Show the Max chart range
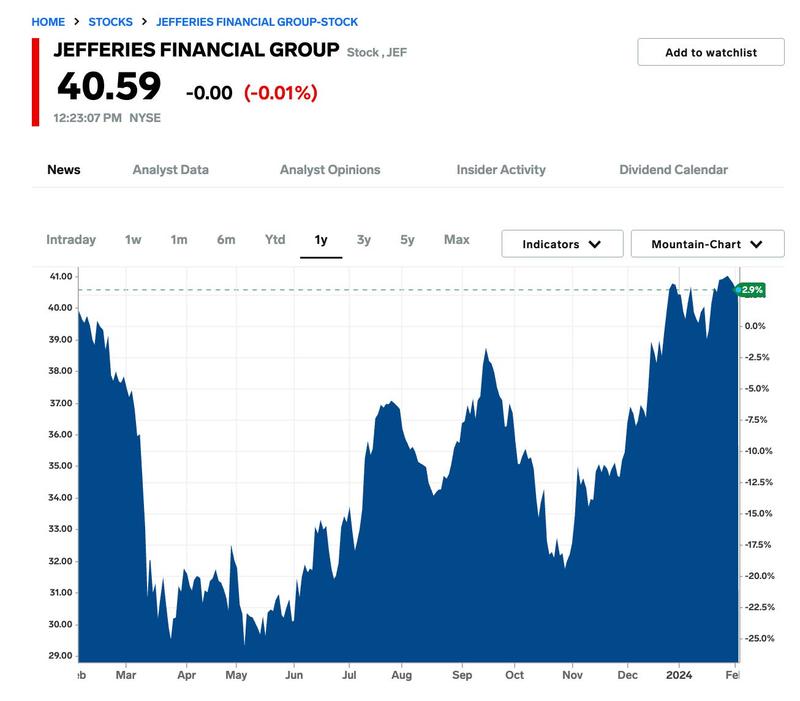Image resolution: width=800 pixels, height=701 pixels. click(x=457, y=240)
